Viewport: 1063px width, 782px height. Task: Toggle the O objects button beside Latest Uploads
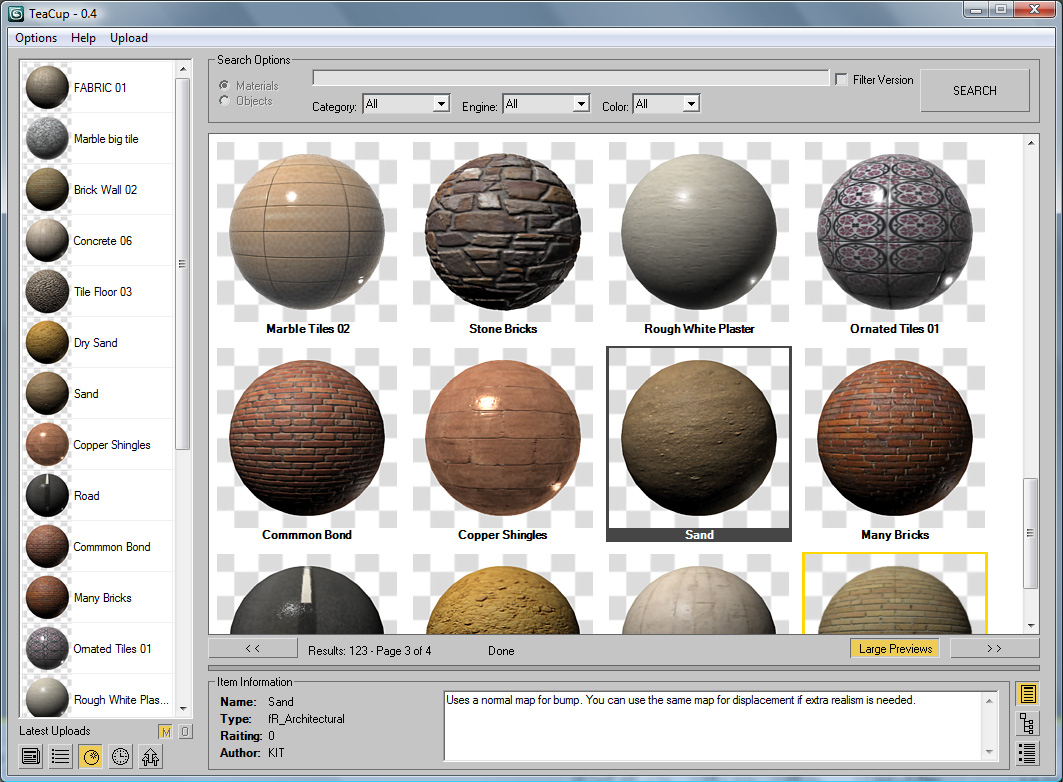coord(185,731)
